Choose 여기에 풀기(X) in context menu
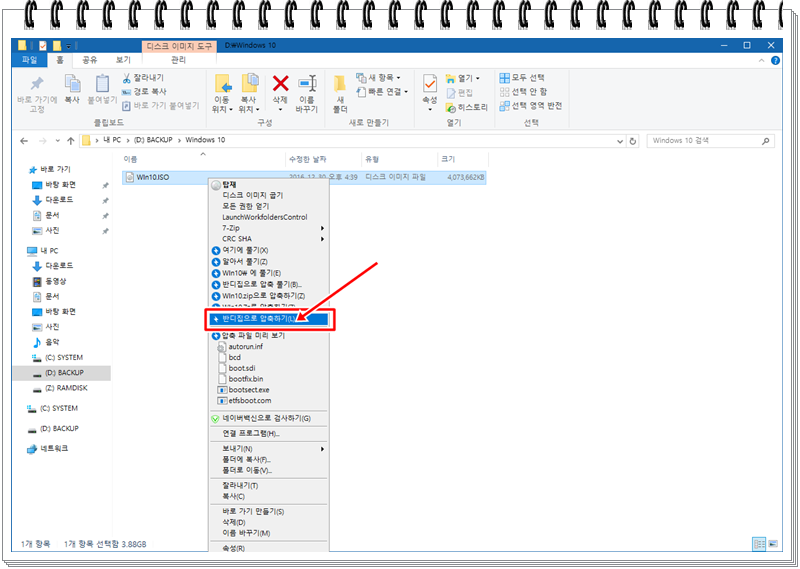 tap(268, 251)
